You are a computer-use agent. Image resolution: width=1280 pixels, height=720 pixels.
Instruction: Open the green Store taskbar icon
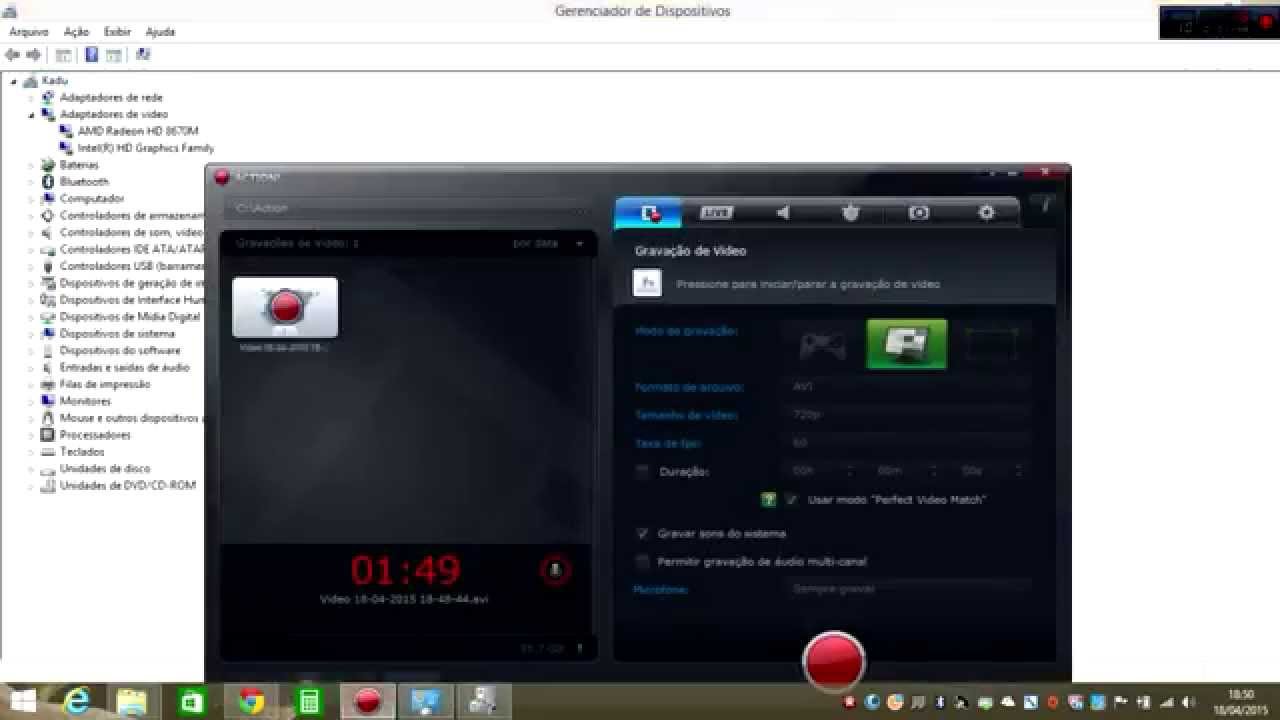[x=190, y=702]
